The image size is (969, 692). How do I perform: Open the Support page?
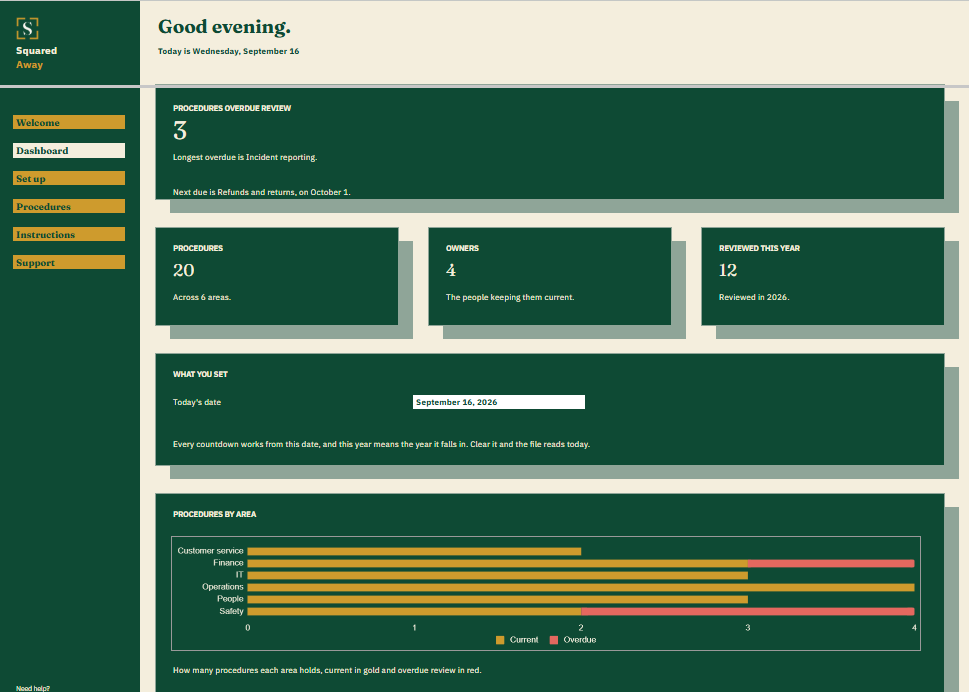pyautogui.click(x=69, y=263)
